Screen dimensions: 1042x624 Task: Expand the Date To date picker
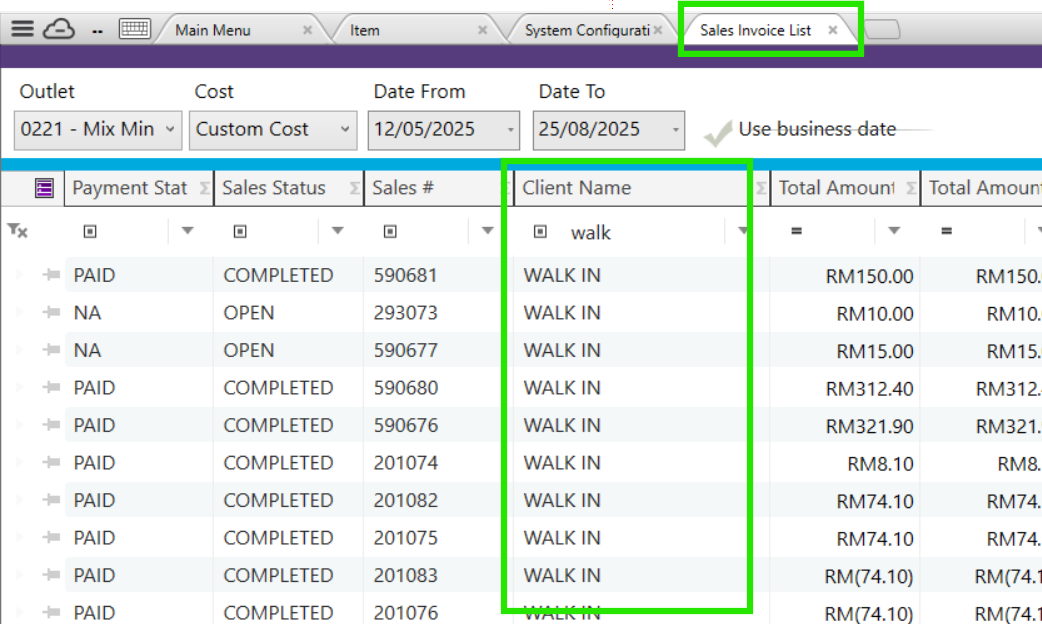[x=676, y=130]
